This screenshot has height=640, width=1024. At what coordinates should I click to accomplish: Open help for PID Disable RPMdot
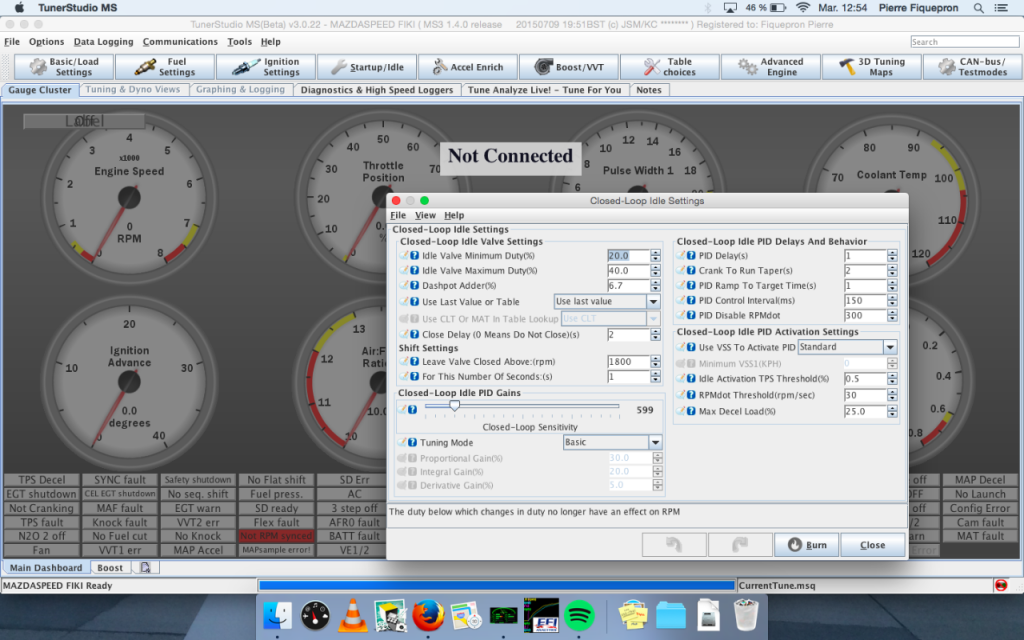691,315
